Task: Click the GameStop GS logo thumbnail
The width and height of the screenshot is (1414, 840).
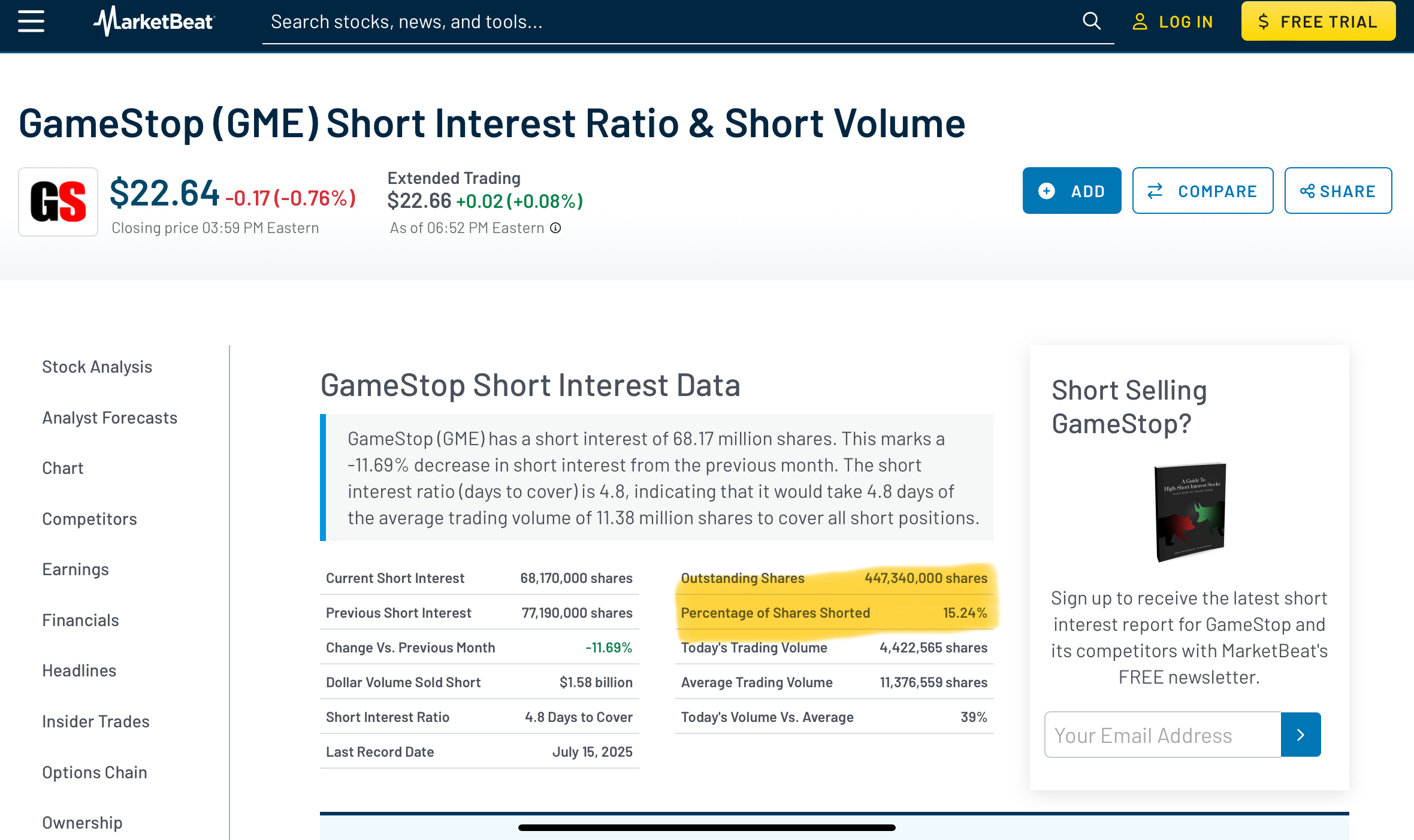Action: [58, 202]
